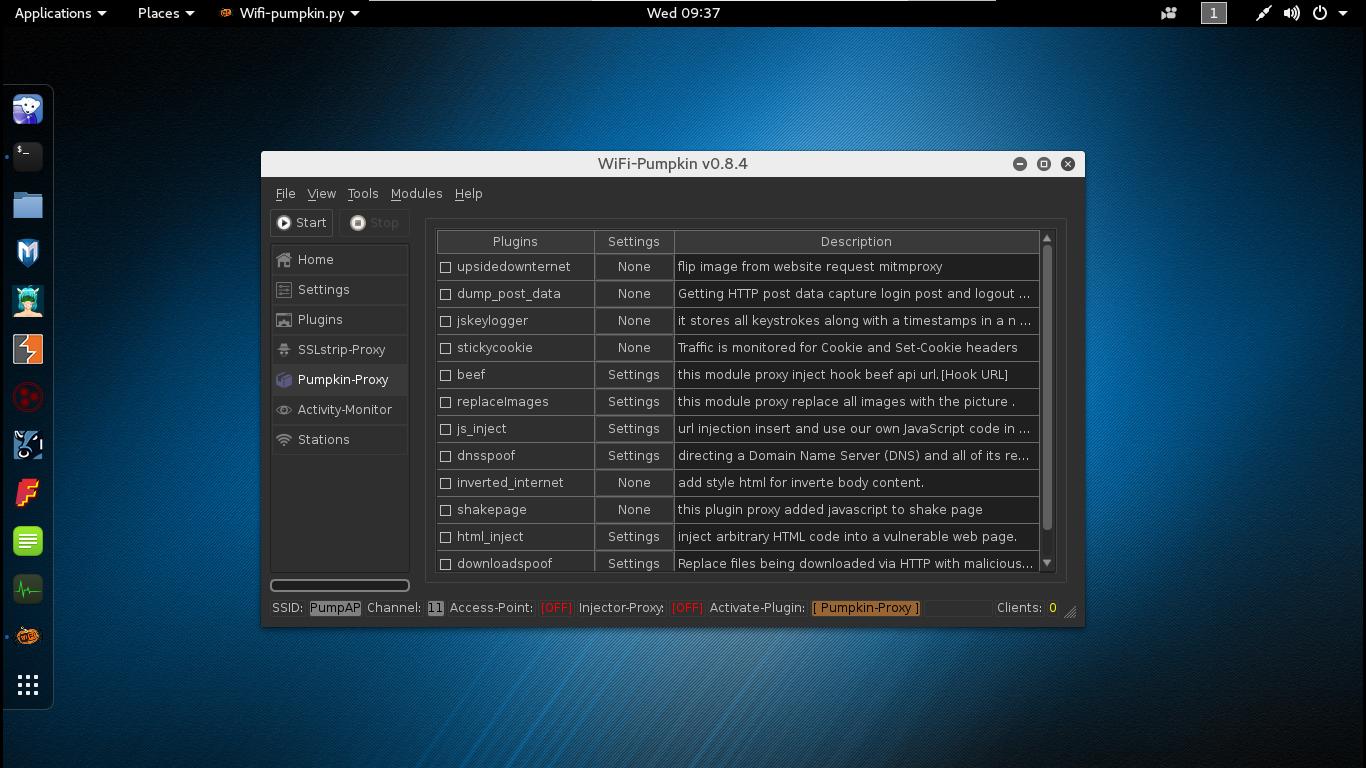Open the Wifi-pumpkin.py app menu
The width and height of the screenshot is (1366, 768).
point(290,13)
